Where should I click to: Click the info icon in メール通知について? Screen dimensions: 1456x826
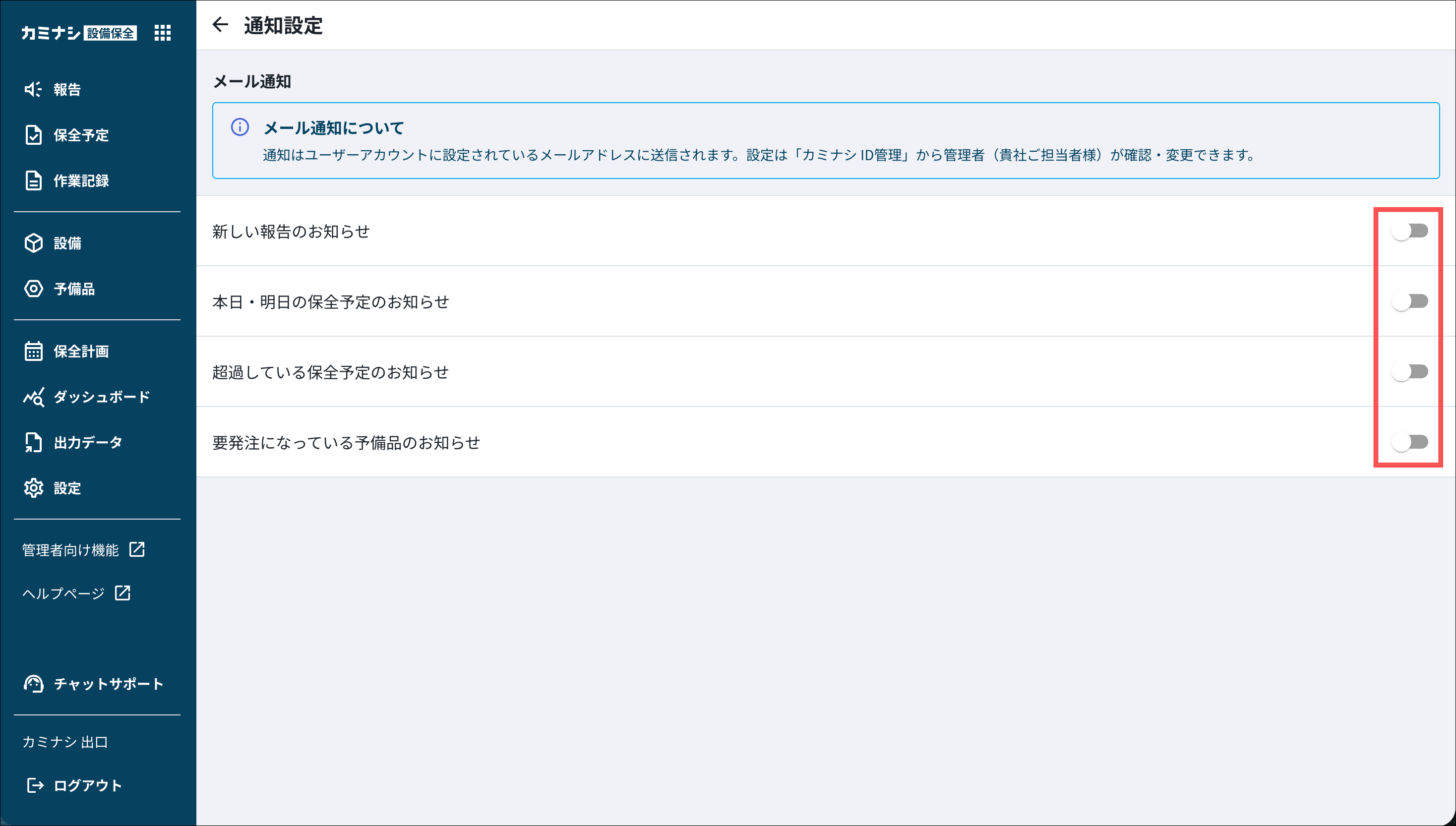pyautogui.click(x=240, y=127)
